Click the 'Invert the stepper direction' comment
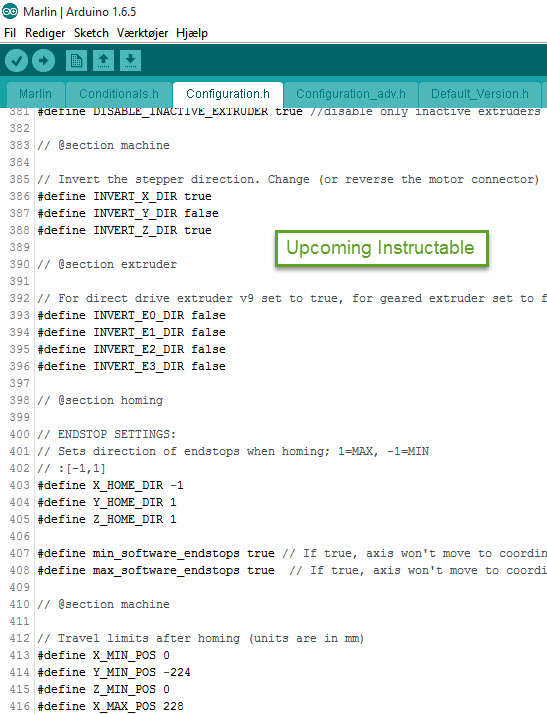Viewport: 547px width, 714px height. pyautogui.click(x=288, y=179)
